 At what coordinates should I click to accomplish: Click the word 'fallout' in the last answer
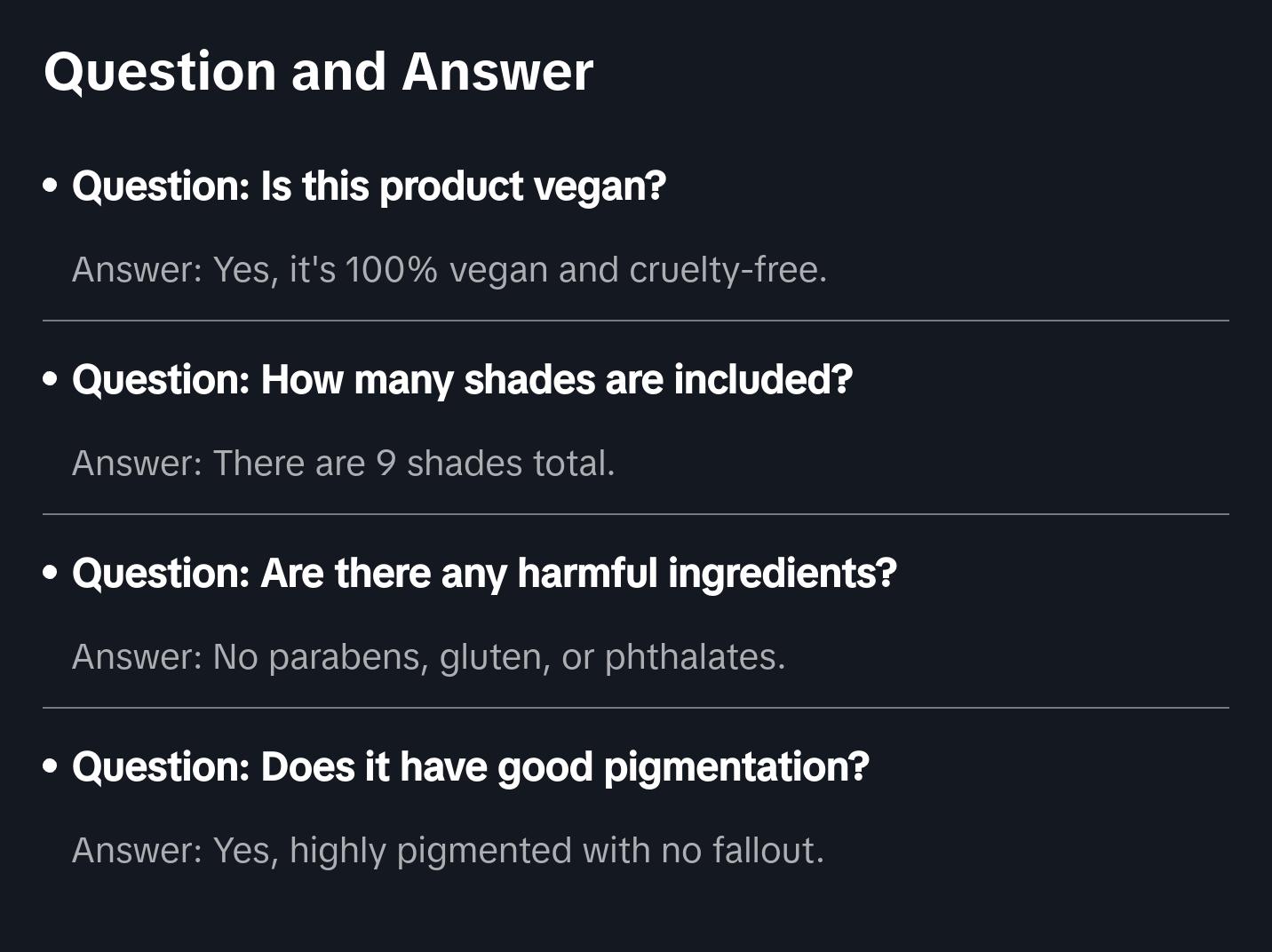(x=767, y=851)
